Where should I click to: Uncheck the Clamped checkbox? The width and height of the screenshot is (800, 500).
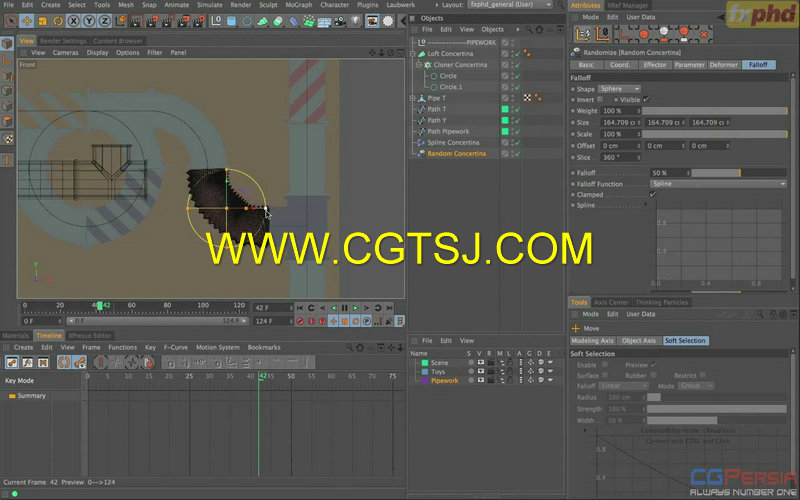[653, 194]
